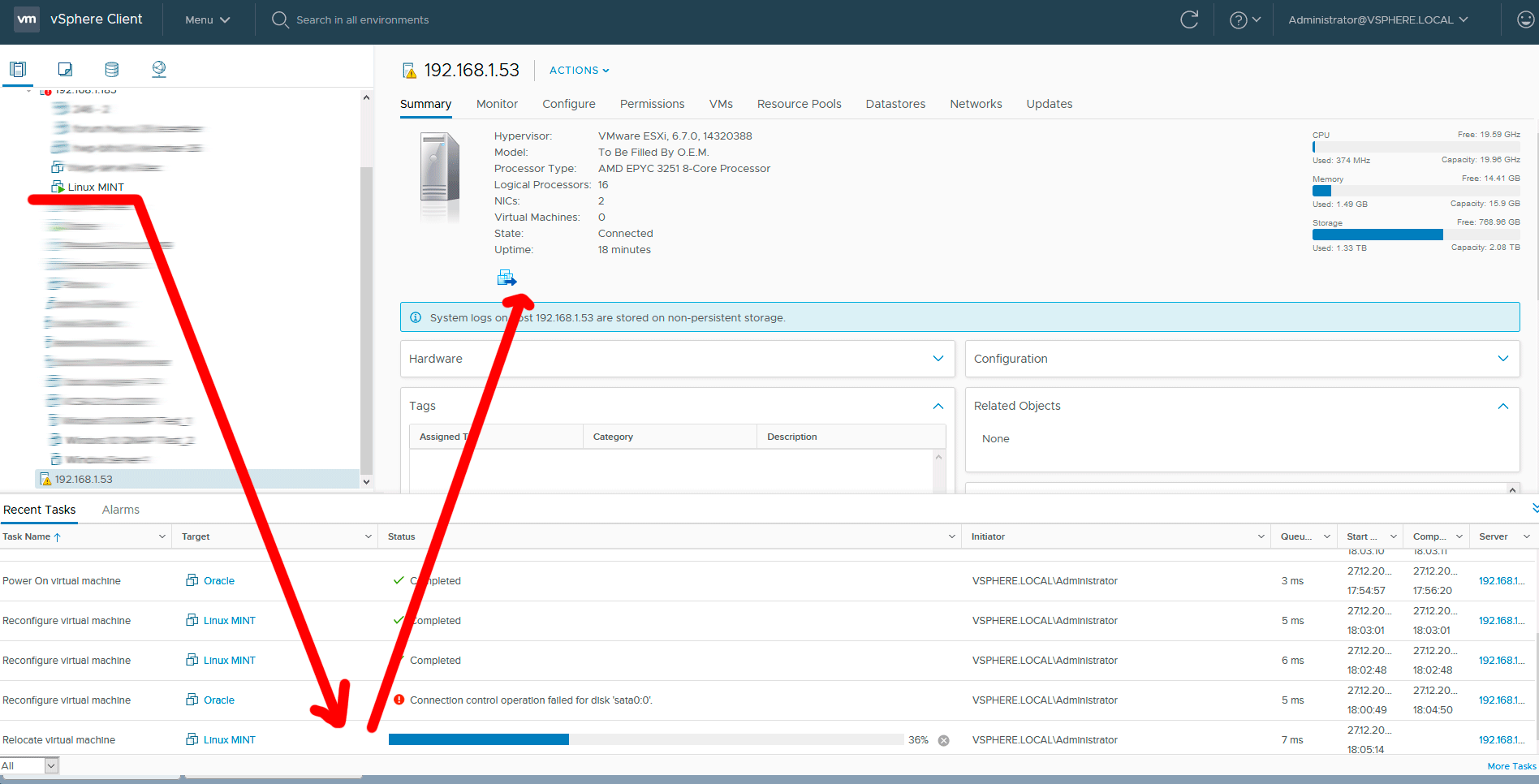Image resolution: width=1539 pixels, height=784 pixels.
Task: Expand the Configuration panel
Action: [x=1503, y=359]
